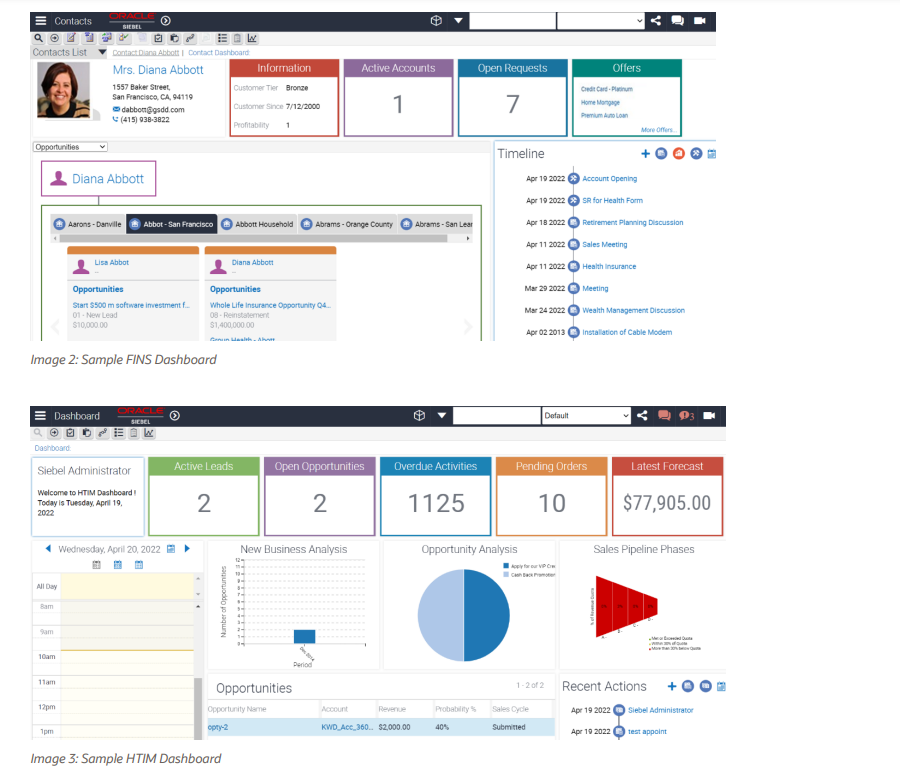Open Lisa Abbot contact card link

coord(111,262)
